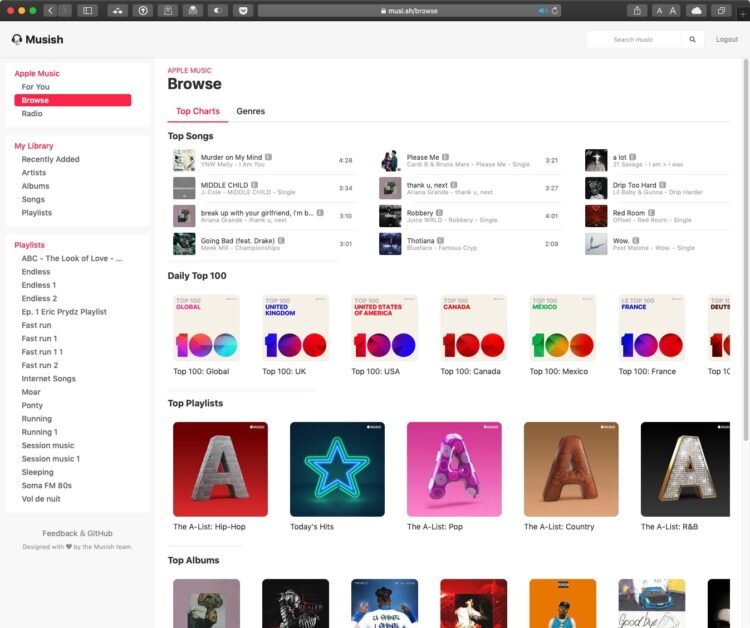Toggle the dark mode extension icon

(218, 11)
